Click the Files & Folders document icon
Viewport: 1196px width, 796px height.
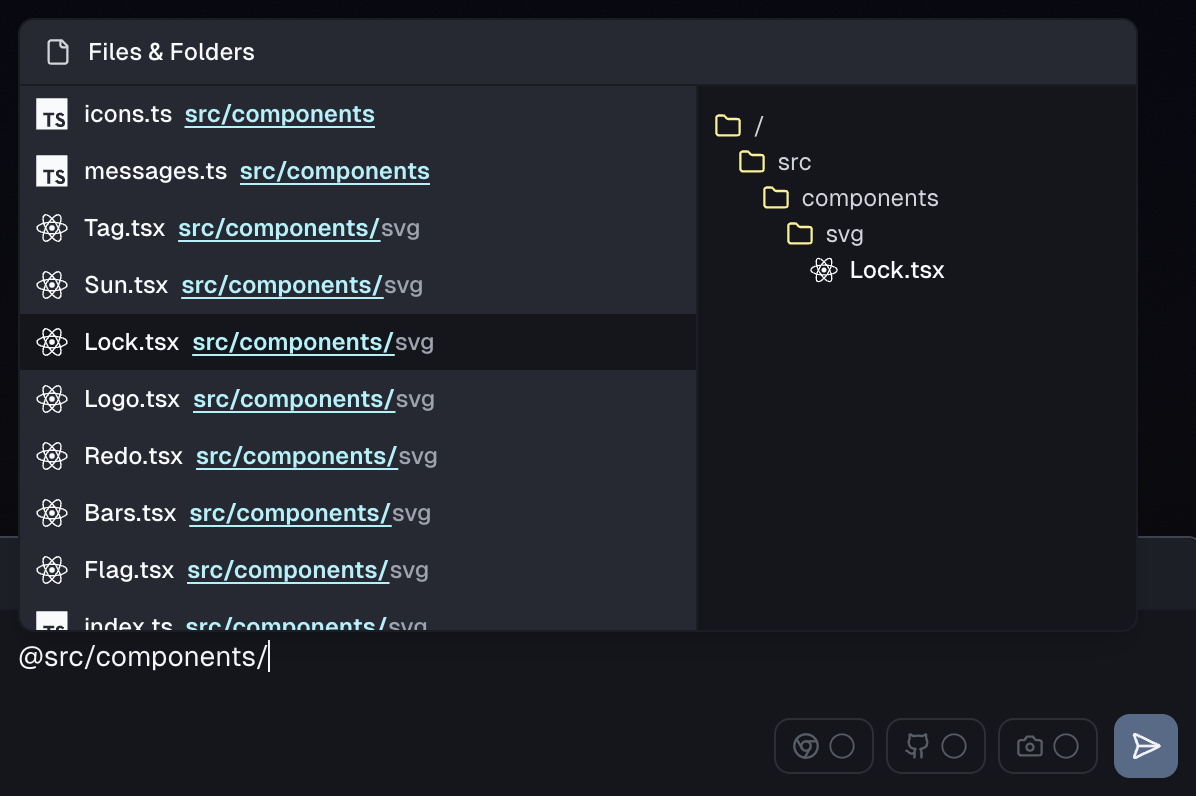[58, 52]
